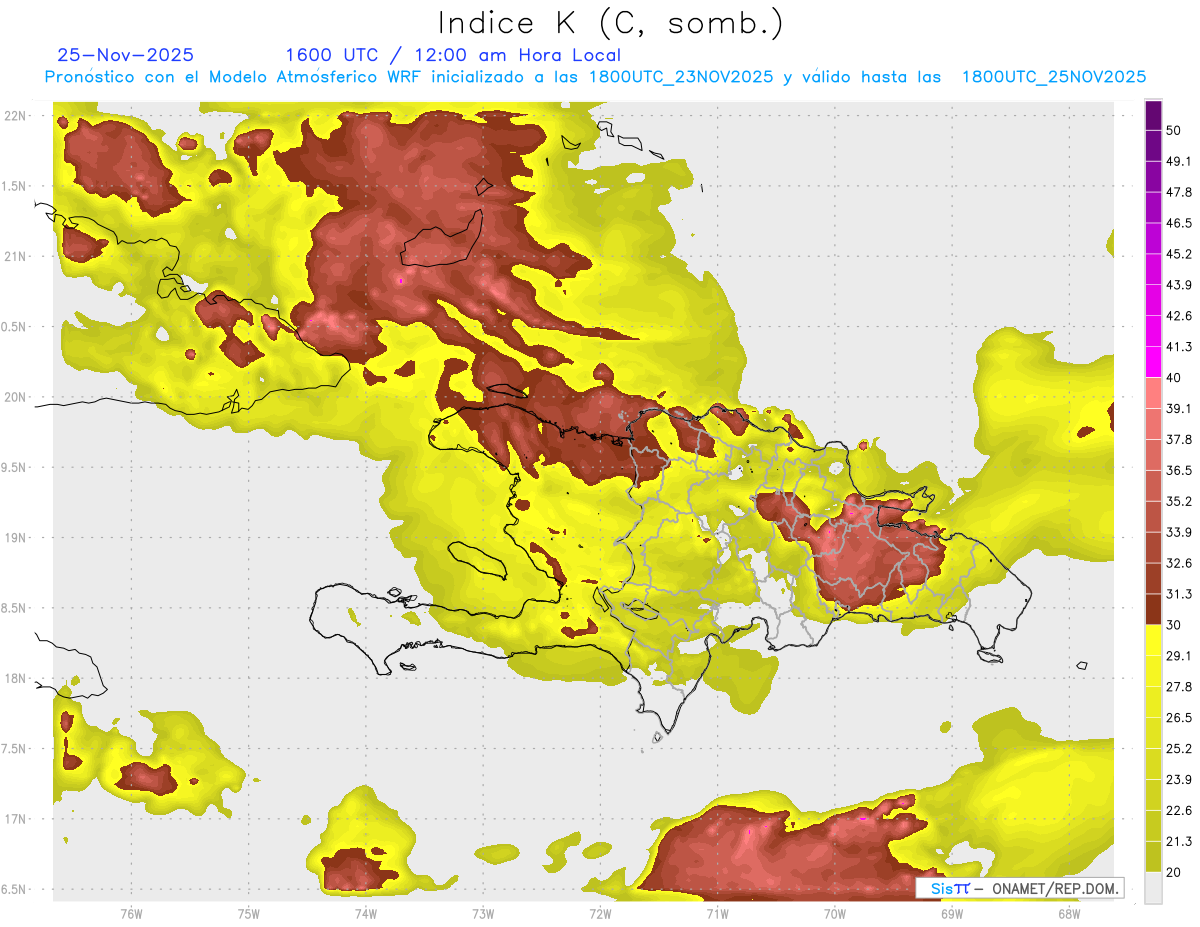The height and width of the screenshot is (927, 1200).
Task: Click the "68W" longitude label
Action: coord(1069,913)
